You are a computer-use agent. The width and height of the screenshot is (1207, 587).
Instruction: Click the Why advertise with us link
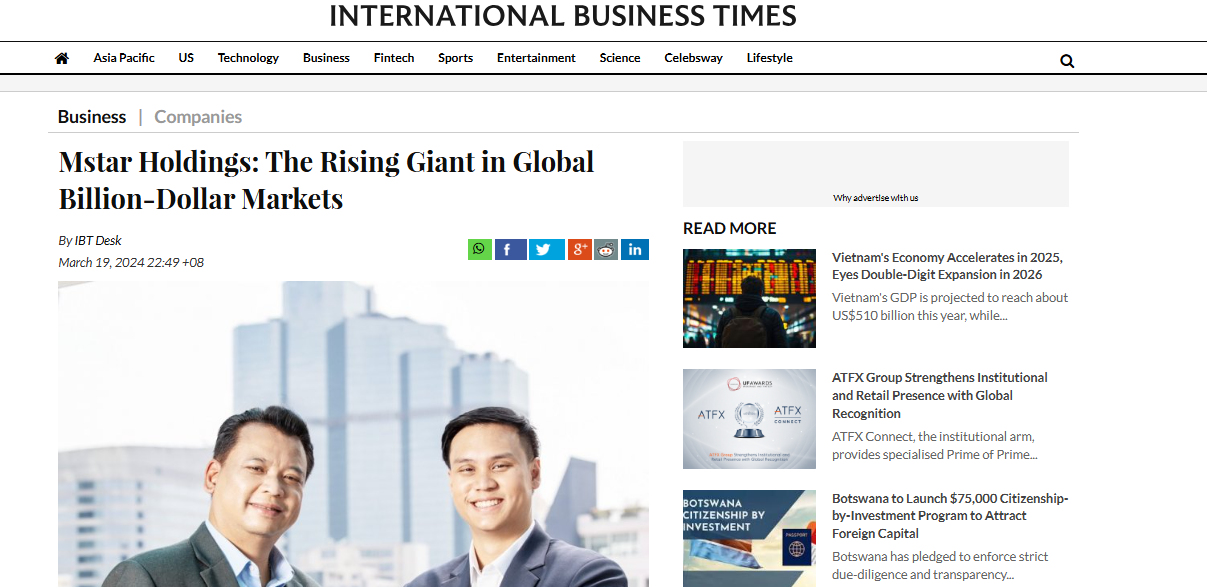point(879,197)
